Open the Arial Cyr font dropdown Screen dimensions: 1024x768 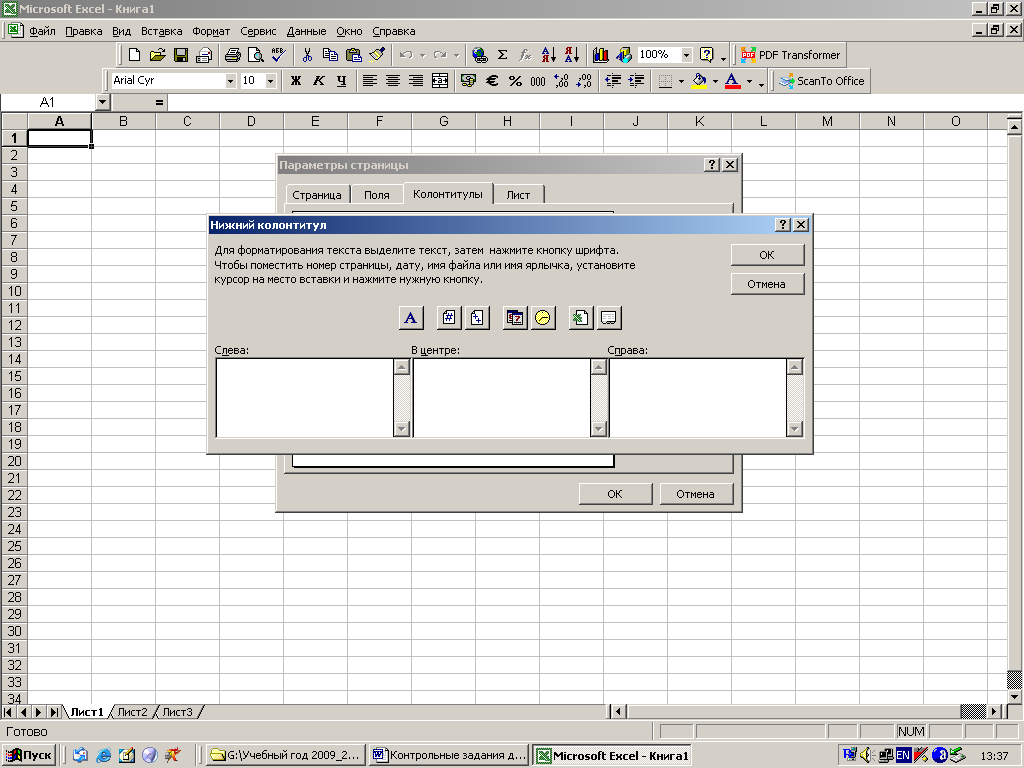tap(230, 81)
